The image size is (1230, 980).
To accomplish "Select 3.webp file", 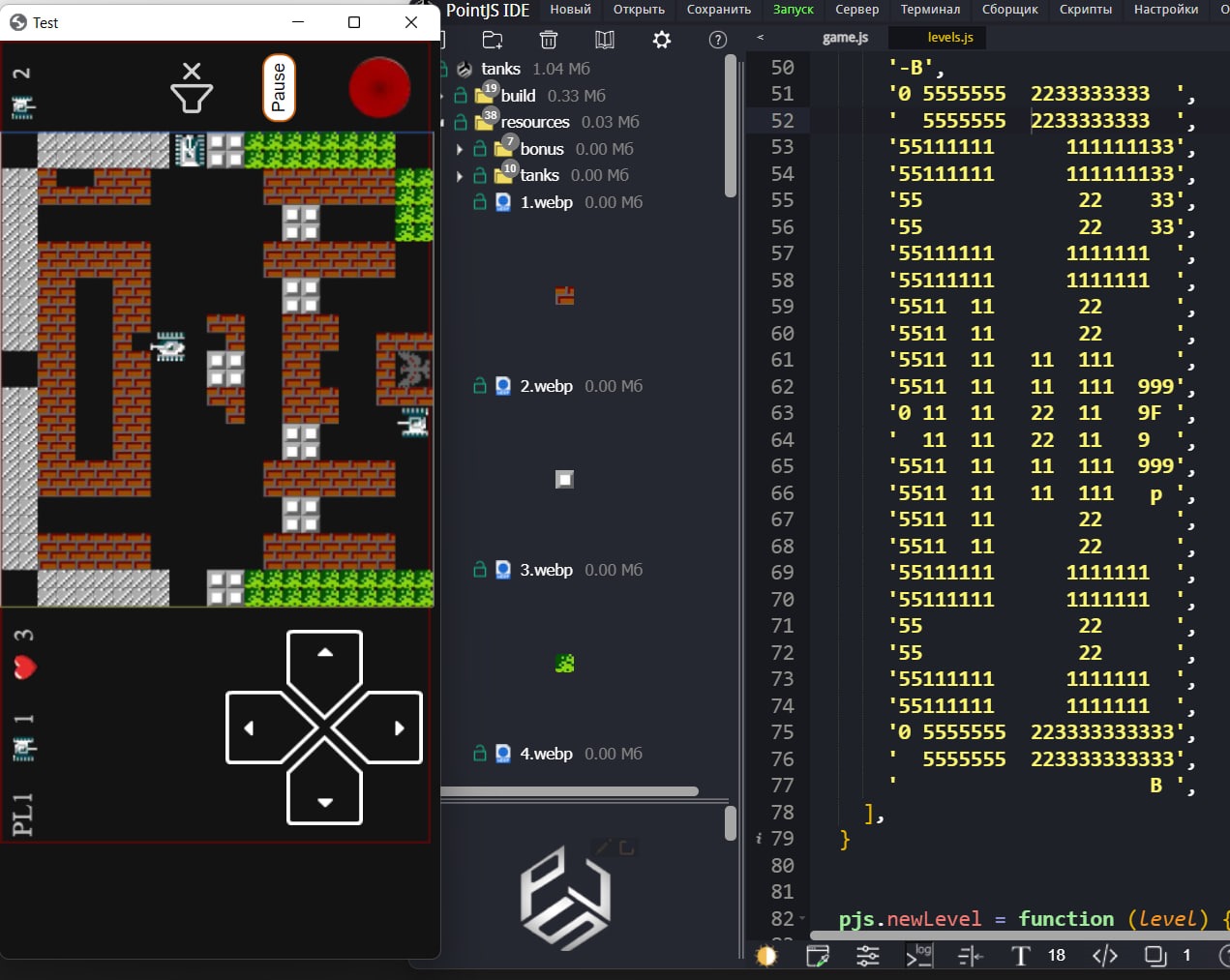I will (546, 570).
